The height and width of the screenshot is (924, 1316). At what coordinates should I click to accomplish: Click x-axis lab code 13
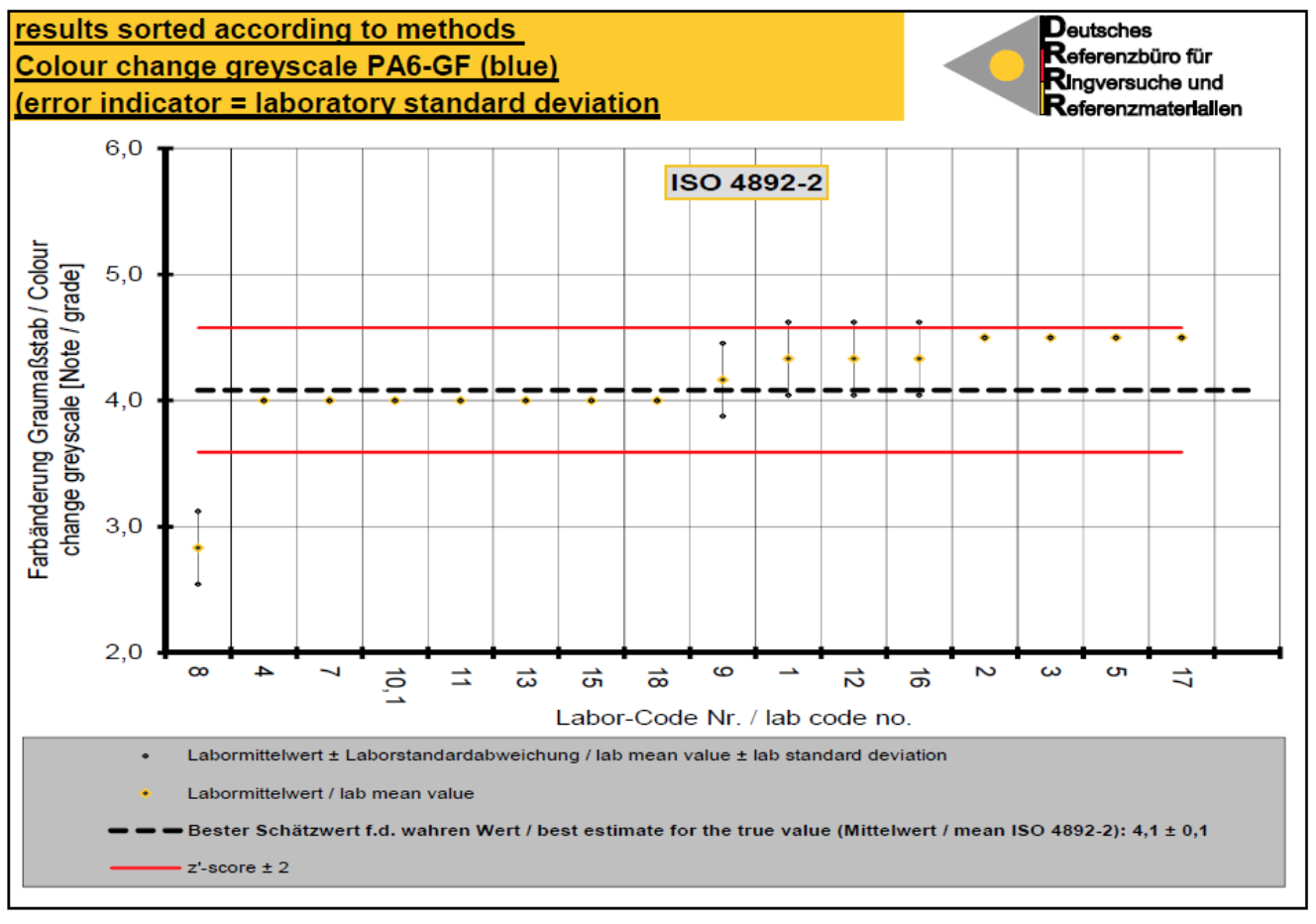pyautogui.click(x=525, y=678)
